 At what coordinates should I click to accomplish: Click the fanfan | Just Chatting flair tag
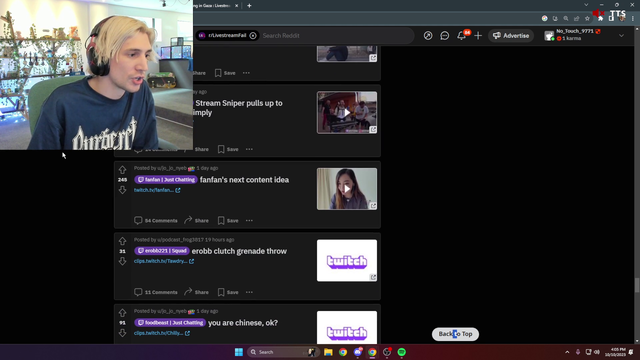pyautogui.click(x=166, y=180)
